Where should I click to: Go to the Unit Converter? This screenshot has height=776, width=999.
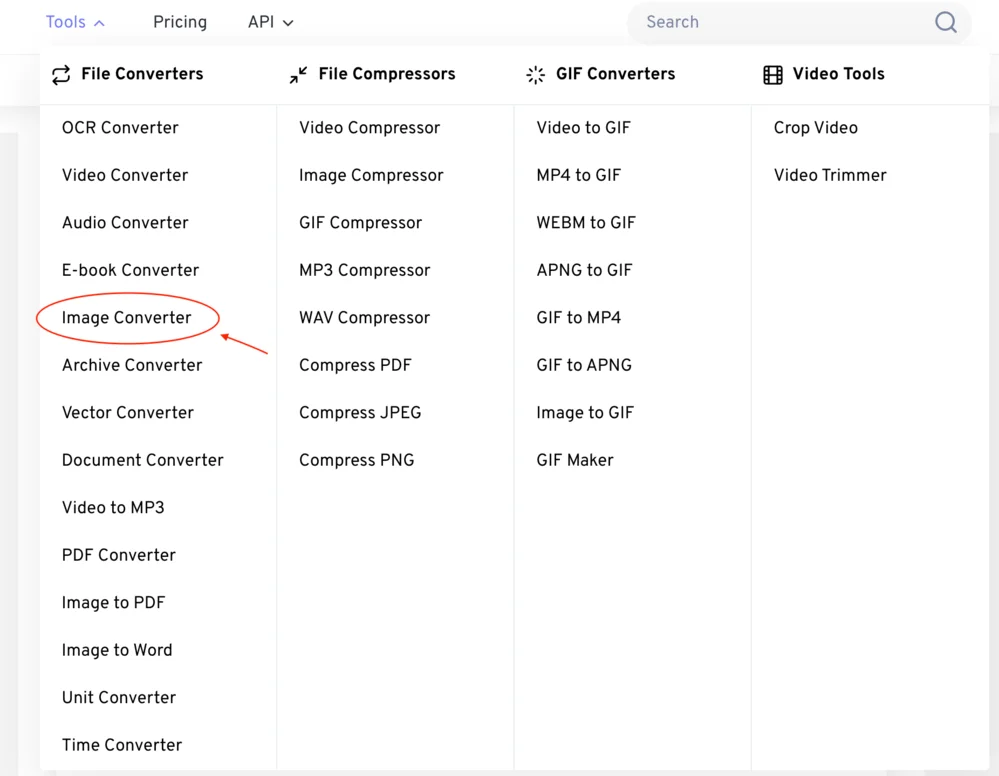[119, 698]
